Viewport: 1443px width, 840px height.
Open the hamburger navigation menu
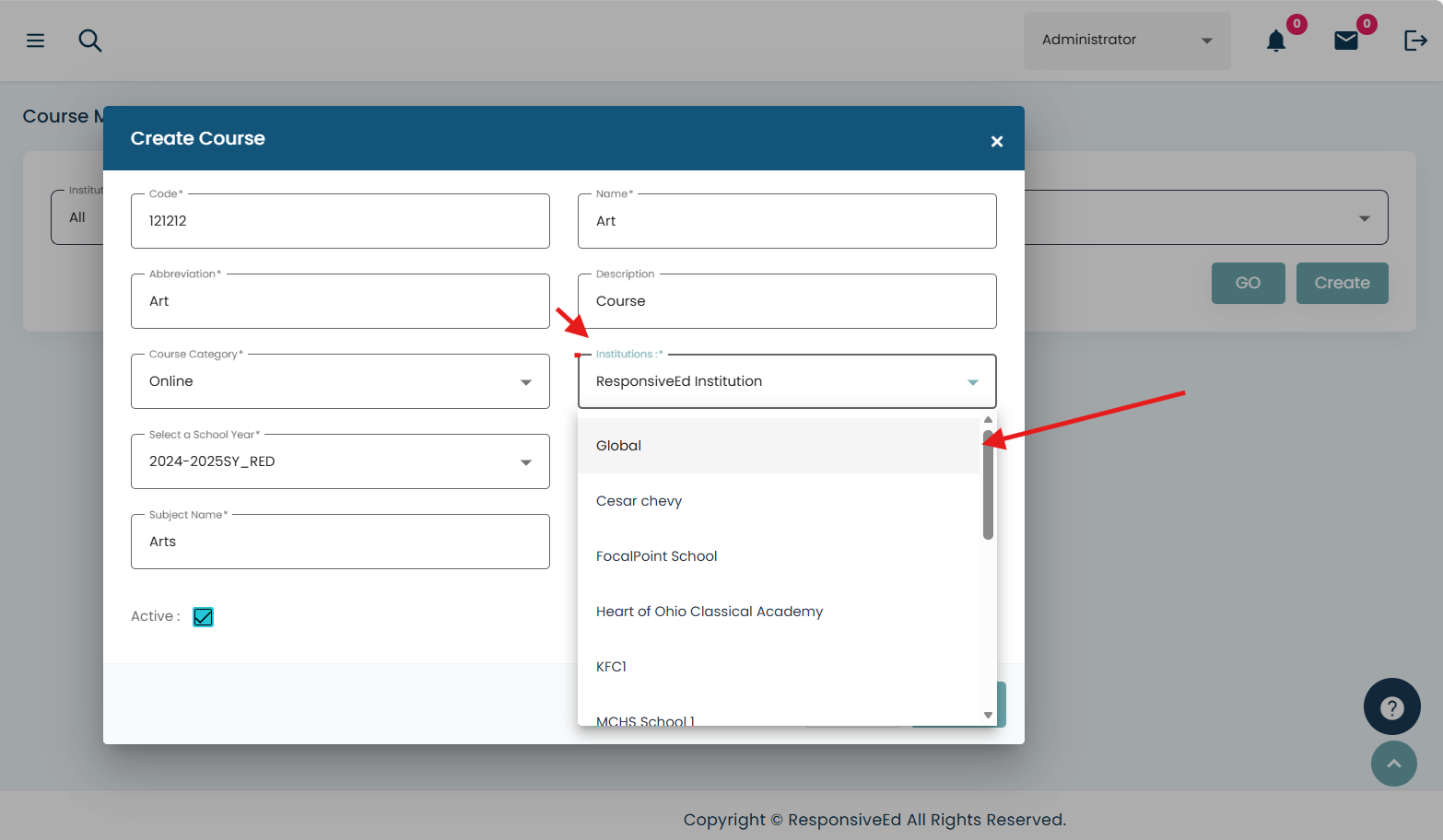click(35, 41)
